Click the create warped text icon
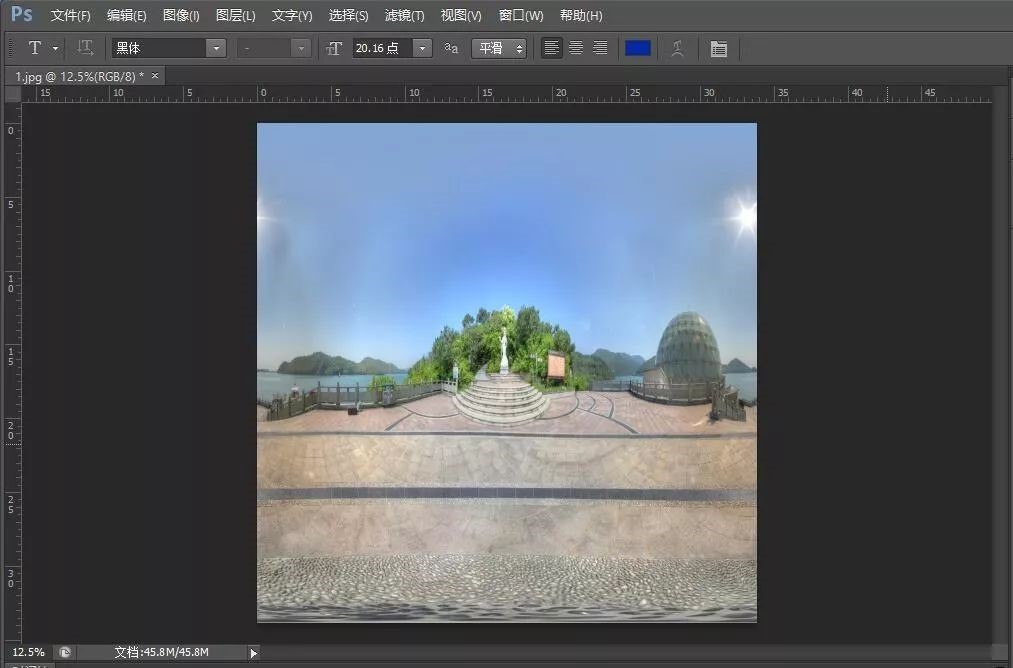Screen dimensions: 1013x668 [x=677, y=48]
